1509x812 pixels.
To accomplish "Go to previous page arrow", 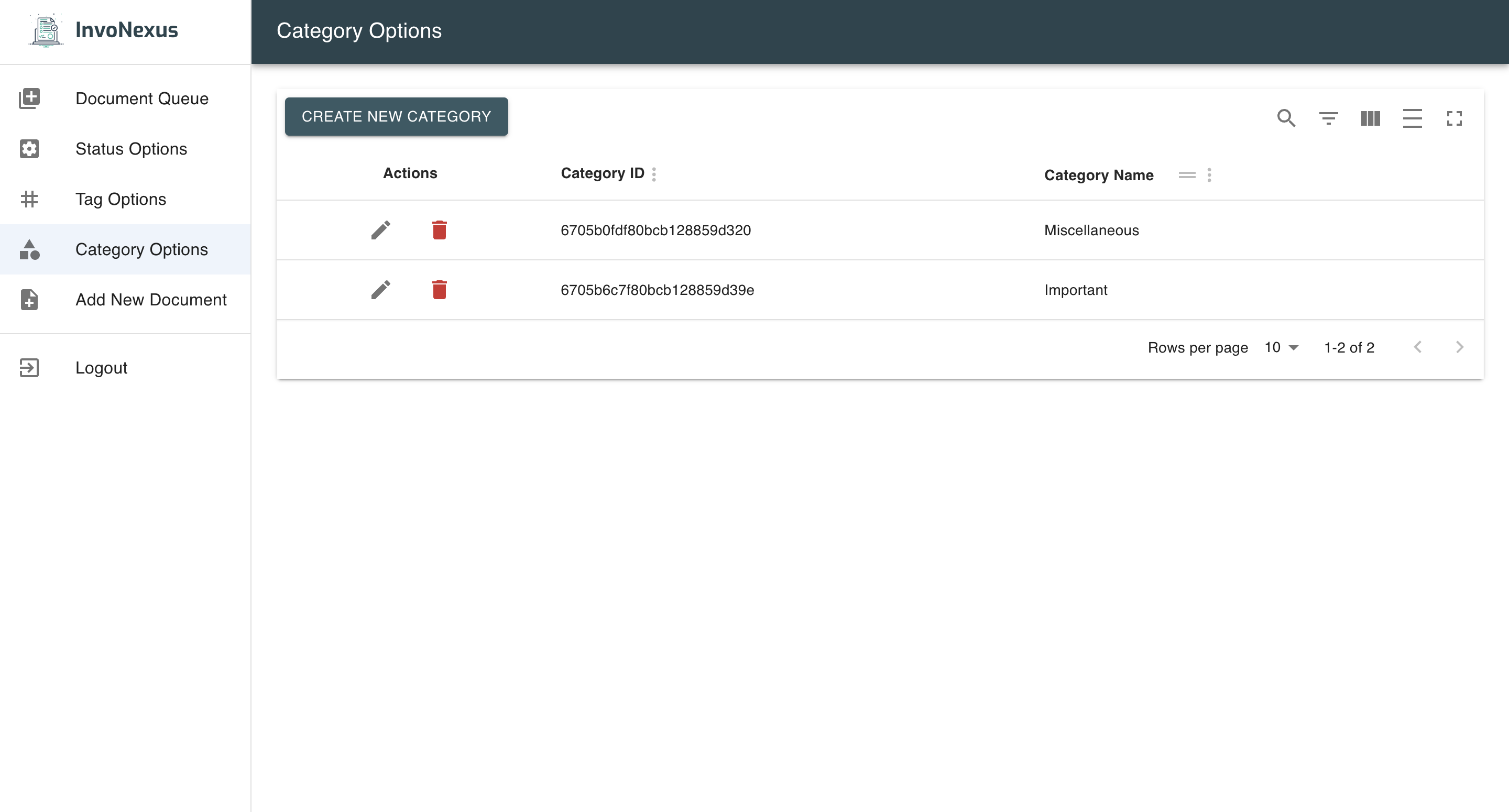I will pos(1418,347).
